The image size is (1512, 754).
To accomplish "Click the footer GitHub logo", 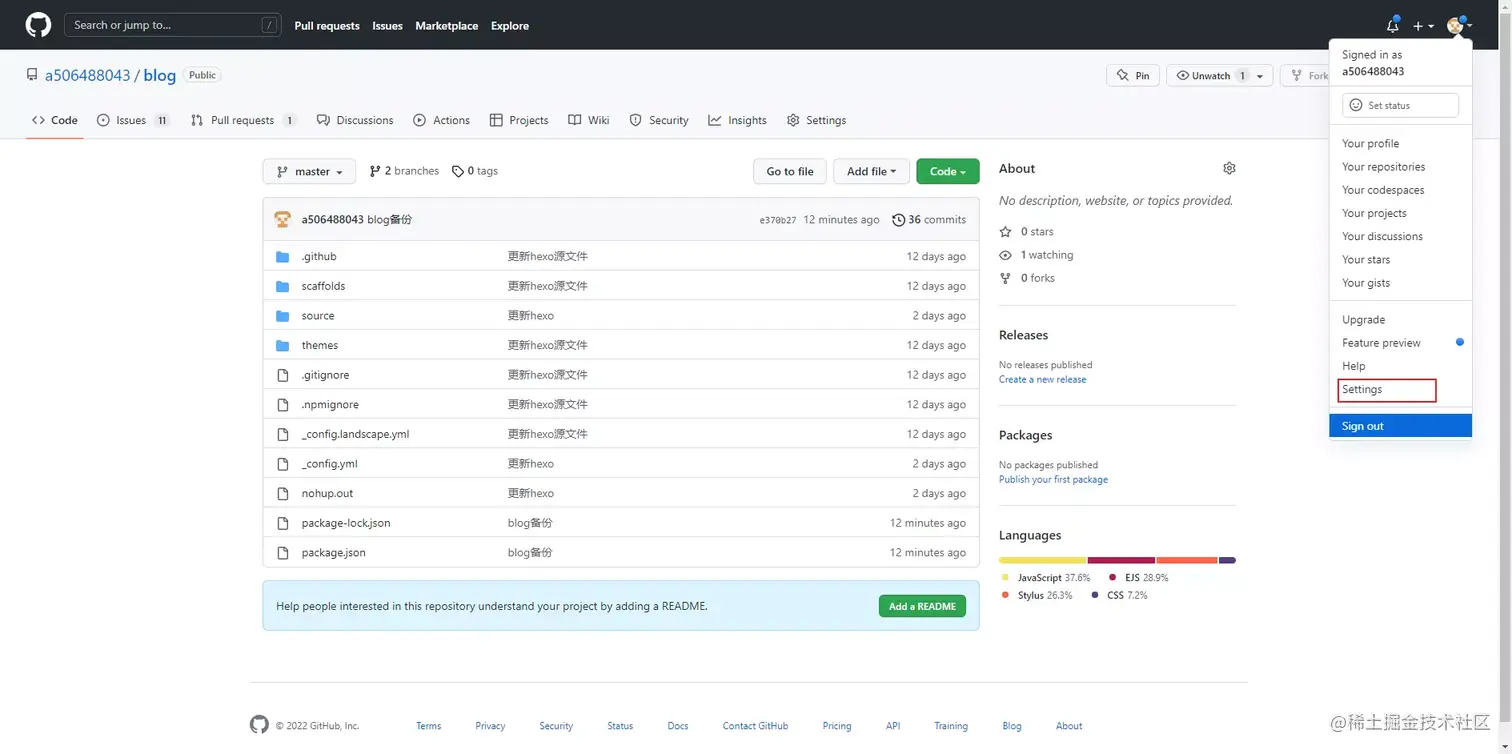I will click(259, 725).
